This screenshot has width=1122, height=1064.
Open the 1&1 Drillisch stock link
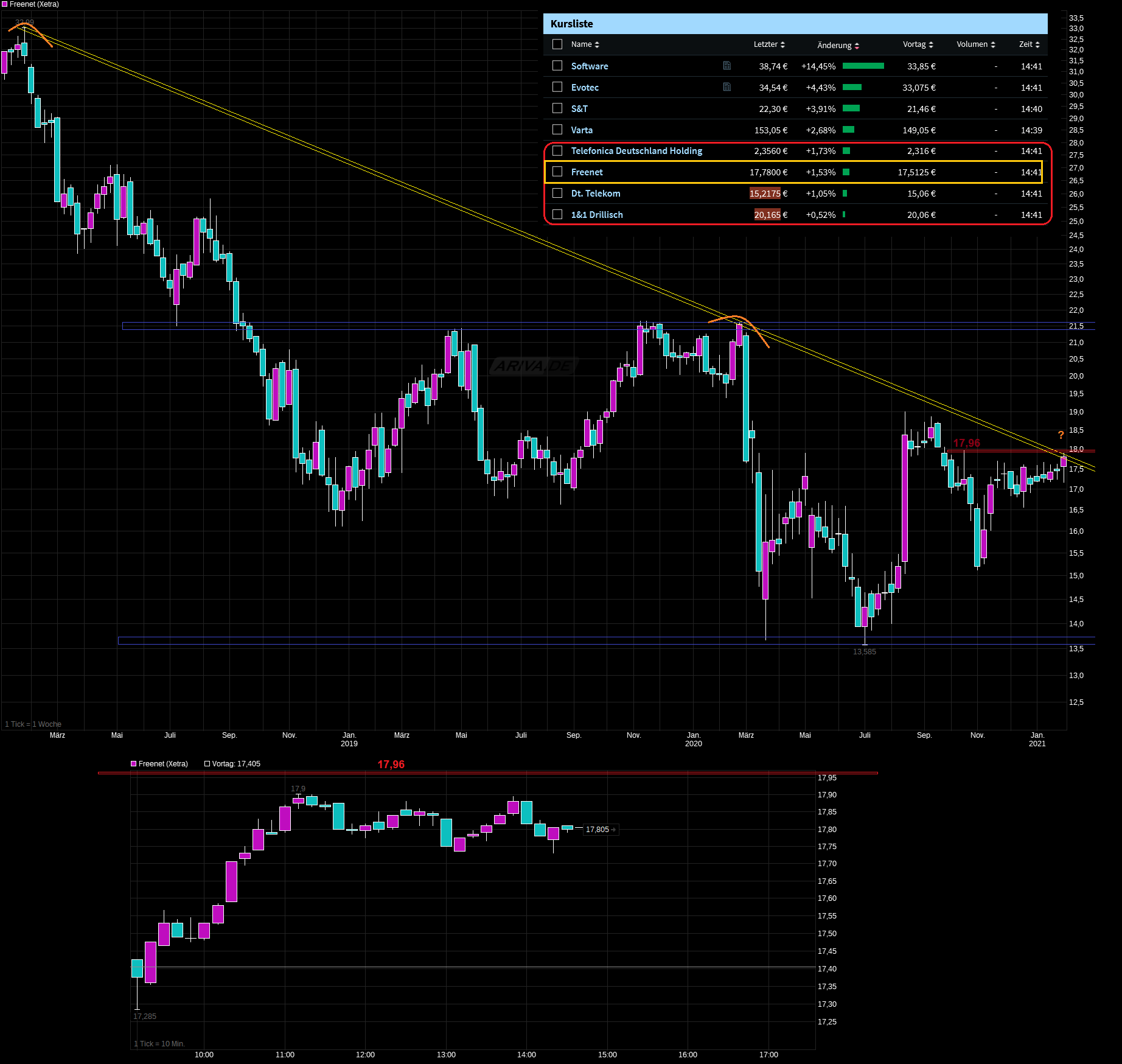(597, 215)
